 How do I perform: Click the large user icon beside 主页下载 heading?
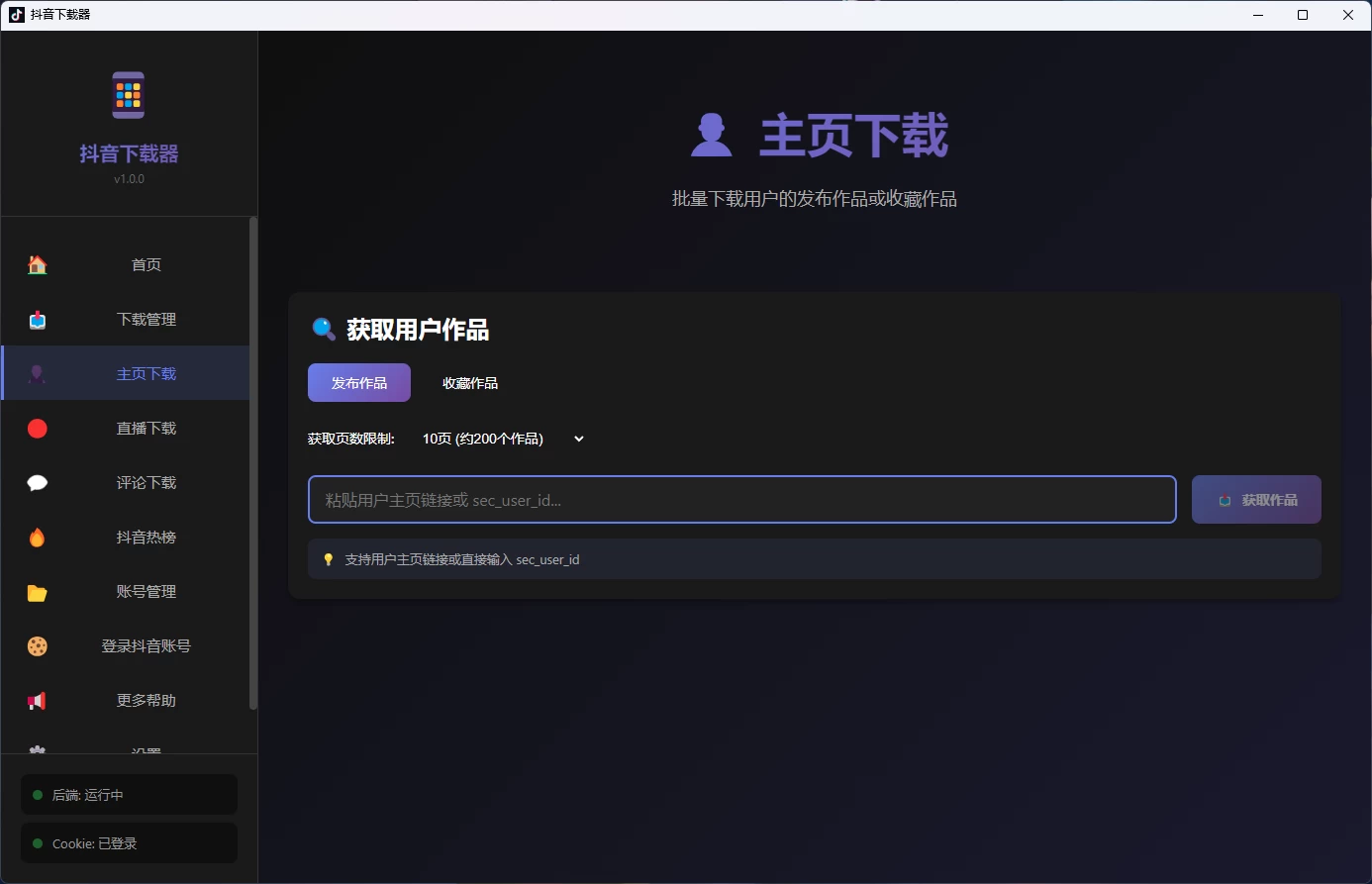tap(711, 135)
